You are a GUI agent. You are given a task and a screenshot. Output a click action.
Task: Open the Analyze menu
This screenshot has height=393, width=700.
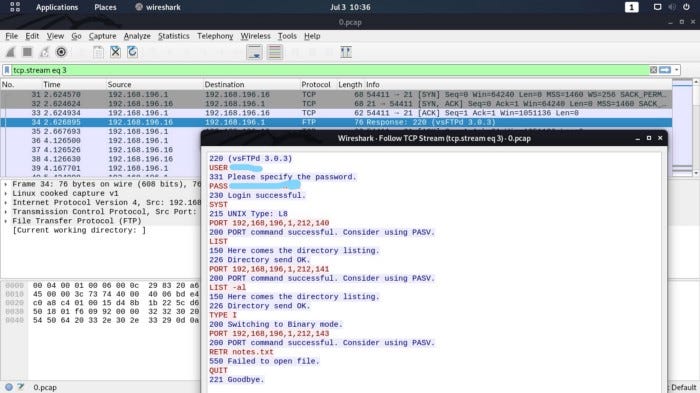coord(137,36)
